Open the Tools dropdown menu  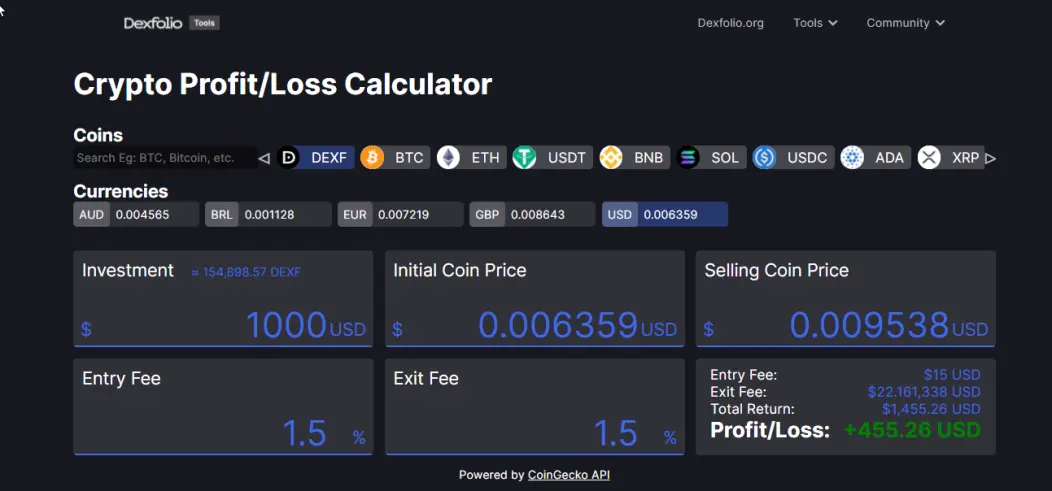[815, 23]
